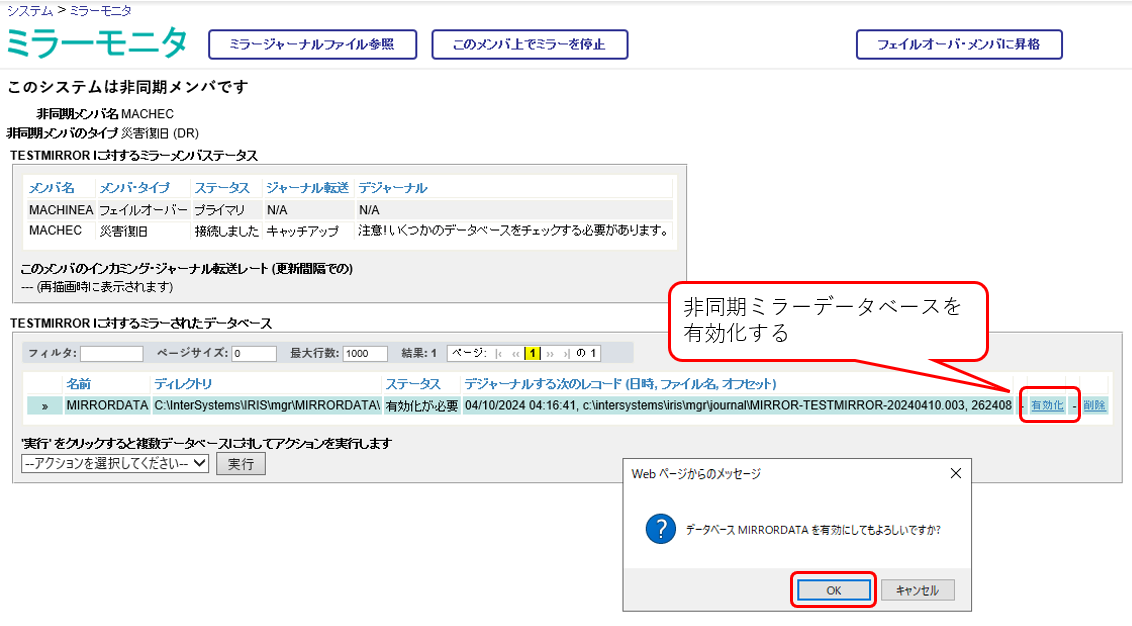Click 有効化 link for MIRRORDATA
This screenshot has width=1132, height=626.
1047,405
